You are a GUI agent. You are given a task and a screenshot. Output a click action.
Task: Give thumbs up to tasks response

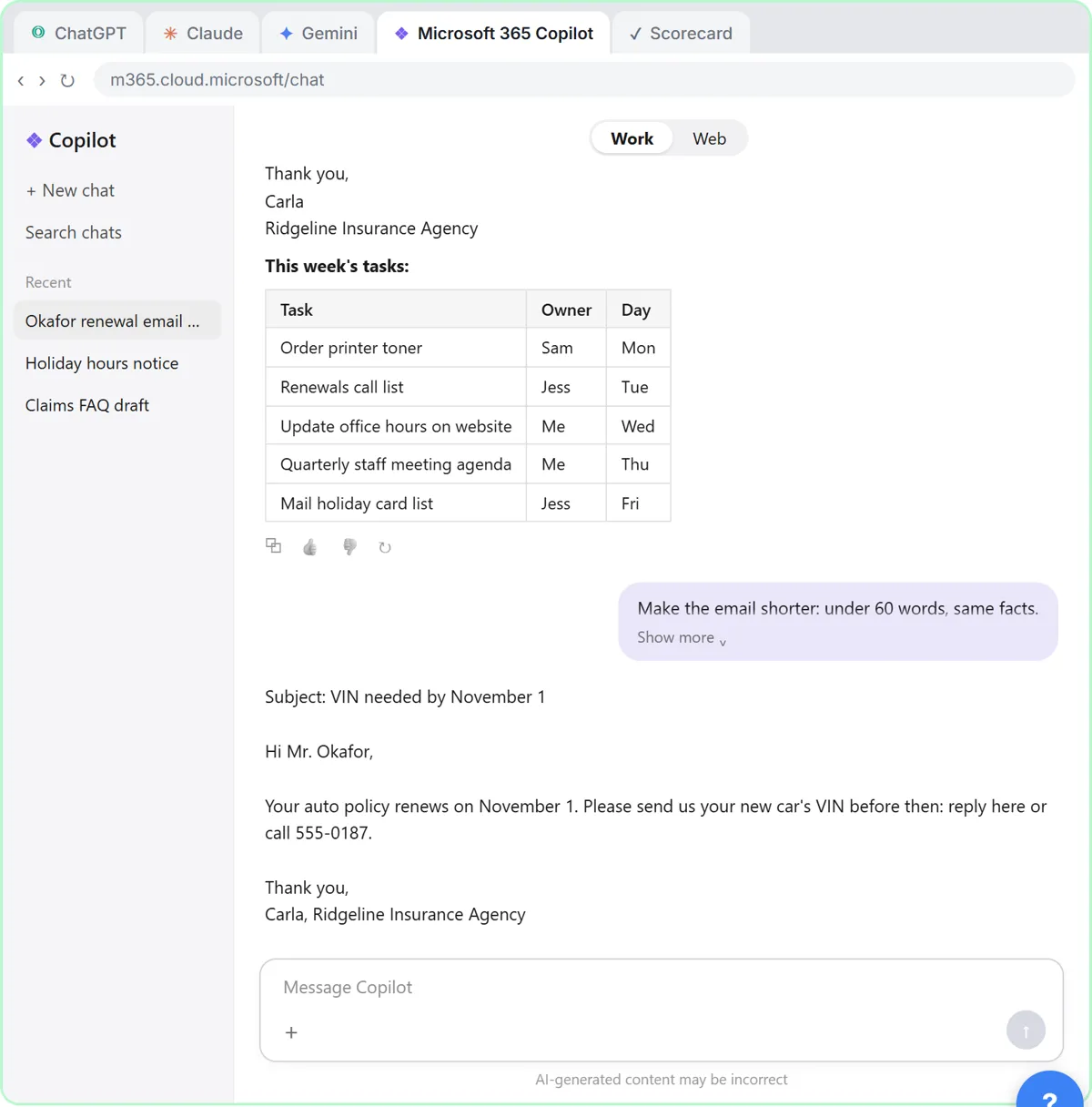tap(310, 546)
